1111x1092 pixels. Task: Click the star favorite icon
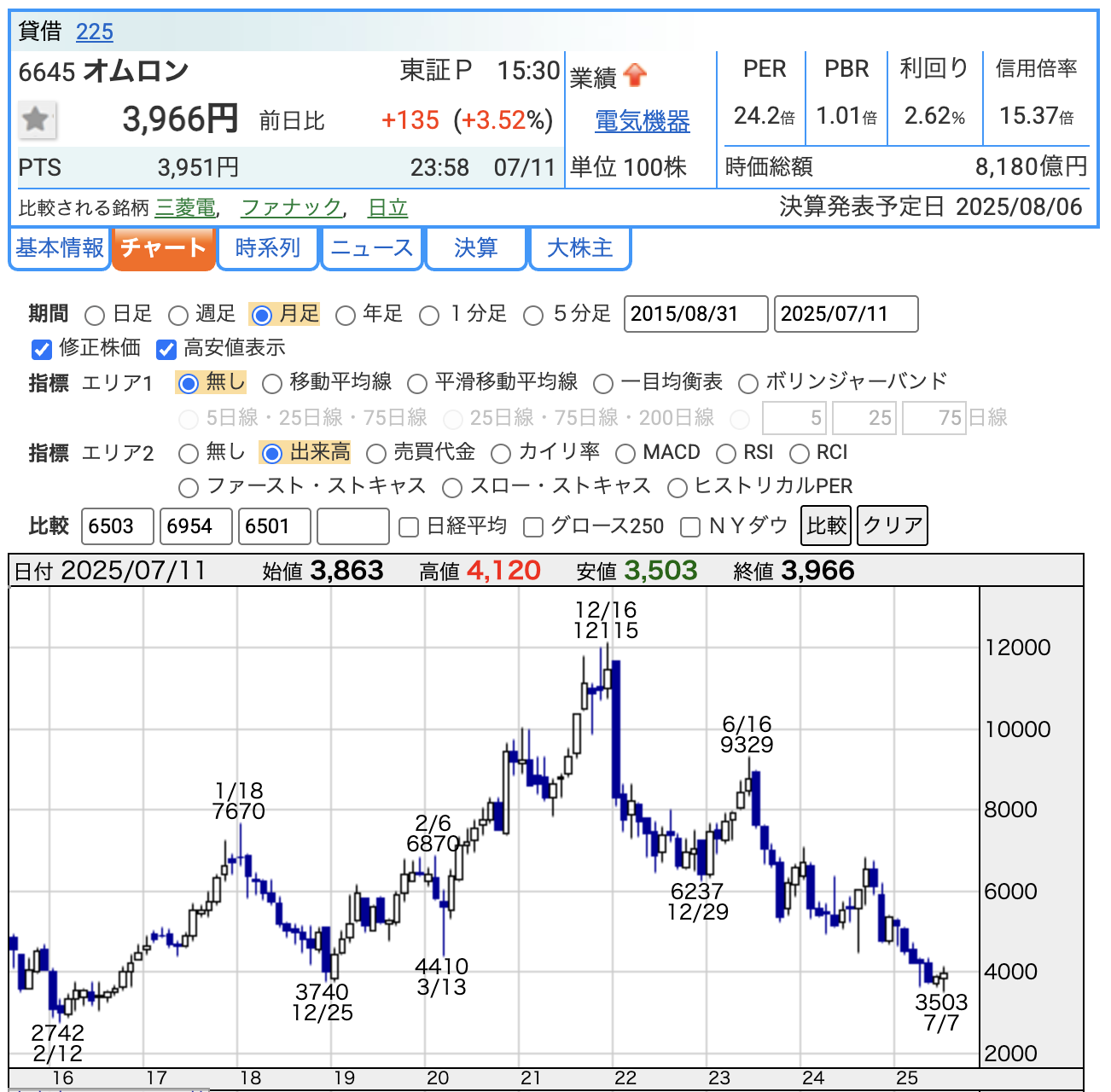click(37, 119)
